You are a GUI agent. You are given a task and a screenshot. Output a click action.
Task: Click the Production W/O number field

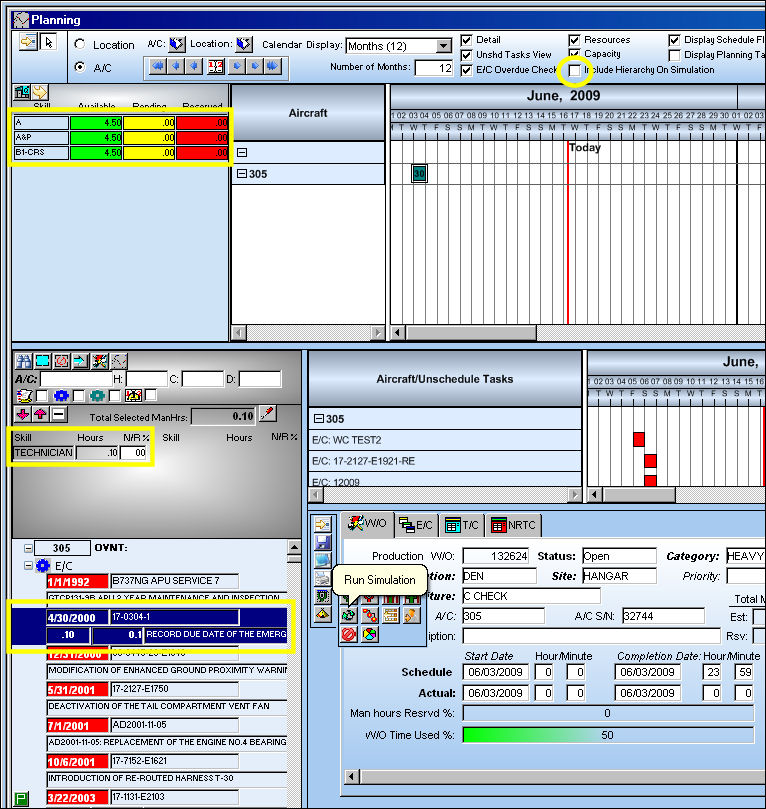496,556
